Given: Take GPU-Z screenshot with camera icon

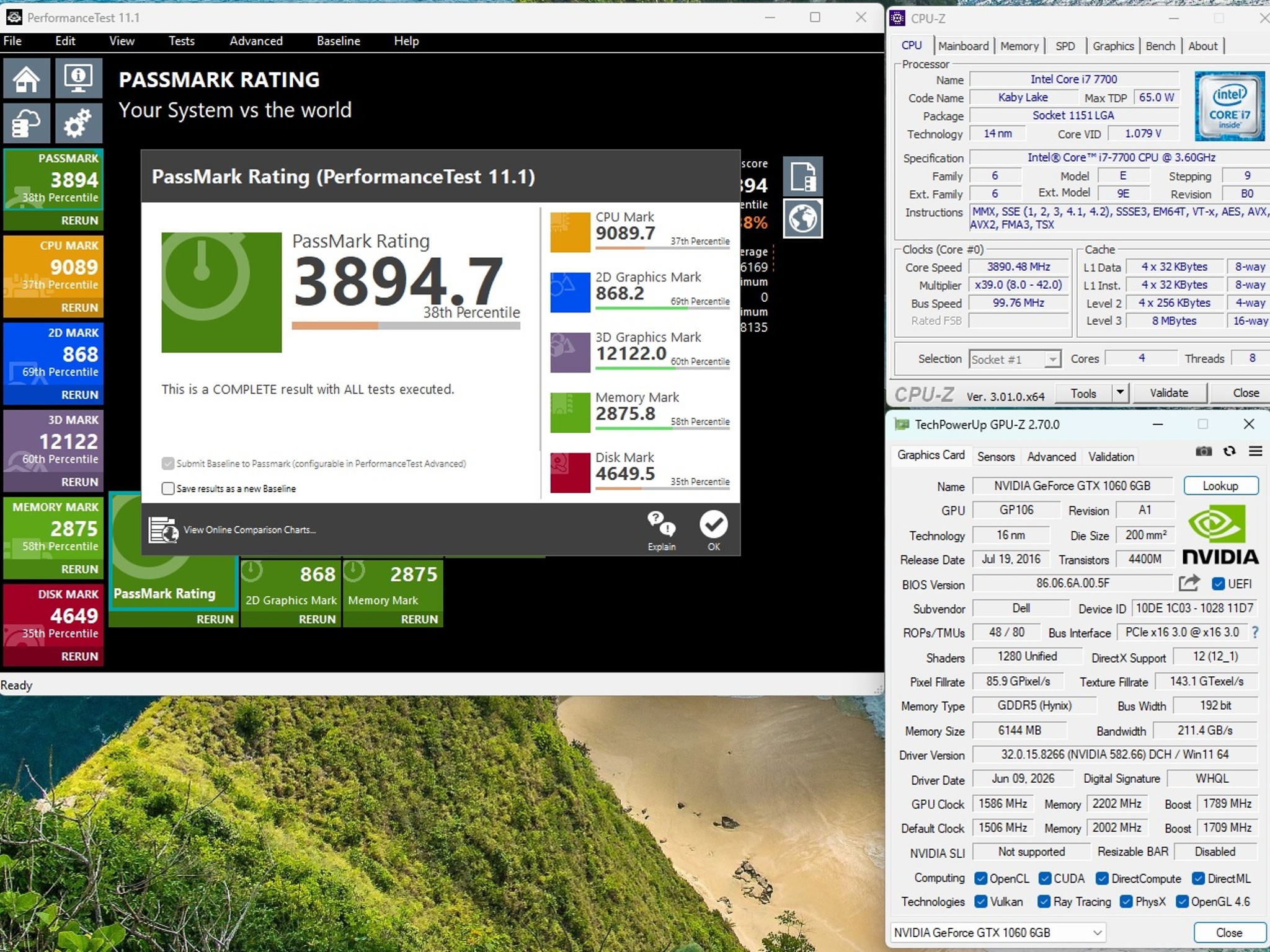Looking at the screenshot, I should click(1204, 451).
